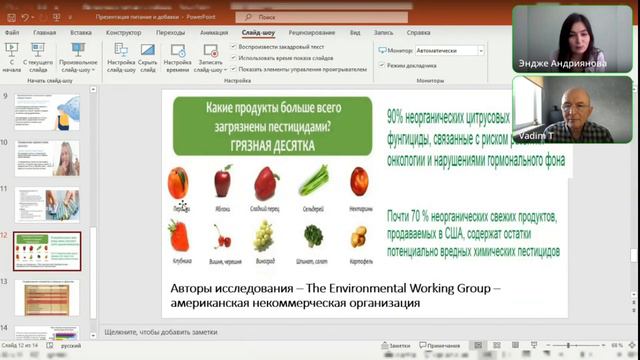The image size is (640, 360).
Task: Switch to the Анимация tab
Action: pyautogui.click(x=214, y=32)
